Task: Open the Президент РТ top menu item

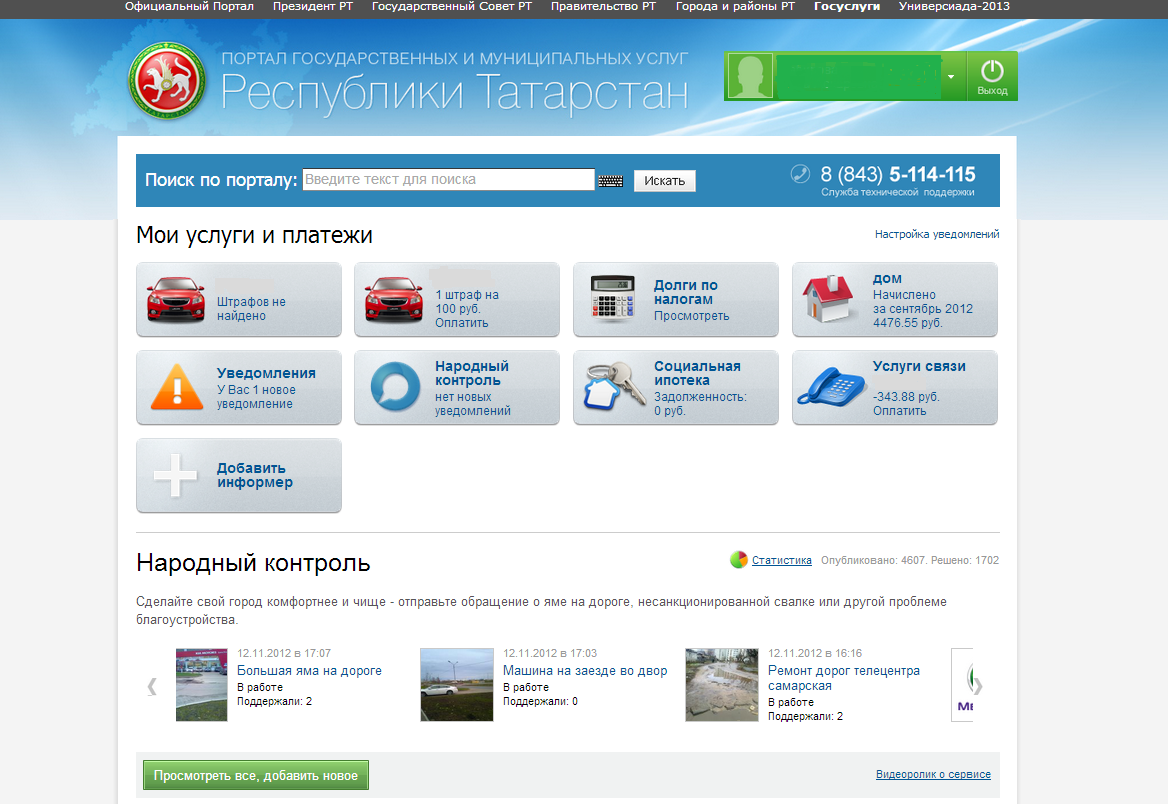Action: pos(312,6)
